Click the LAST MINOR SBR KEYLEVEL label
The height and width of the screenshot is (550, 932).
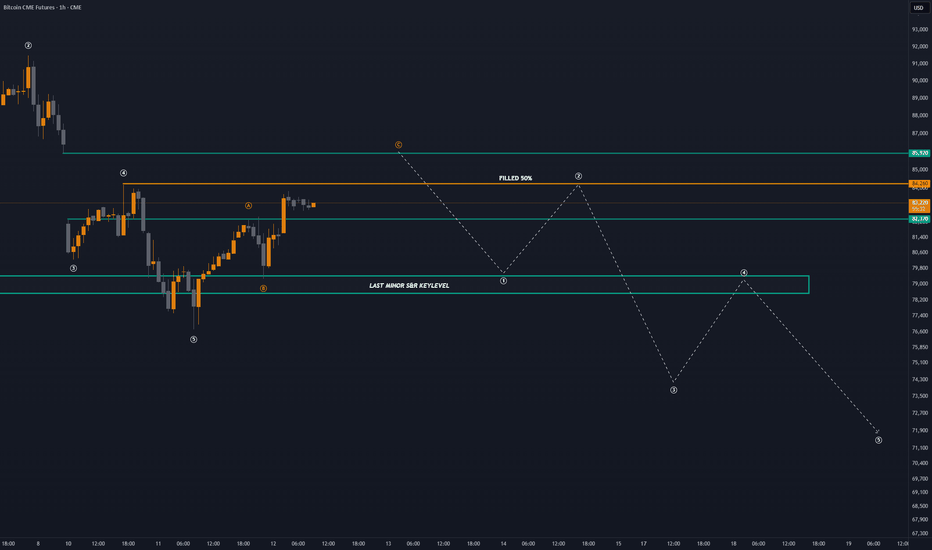409,285
